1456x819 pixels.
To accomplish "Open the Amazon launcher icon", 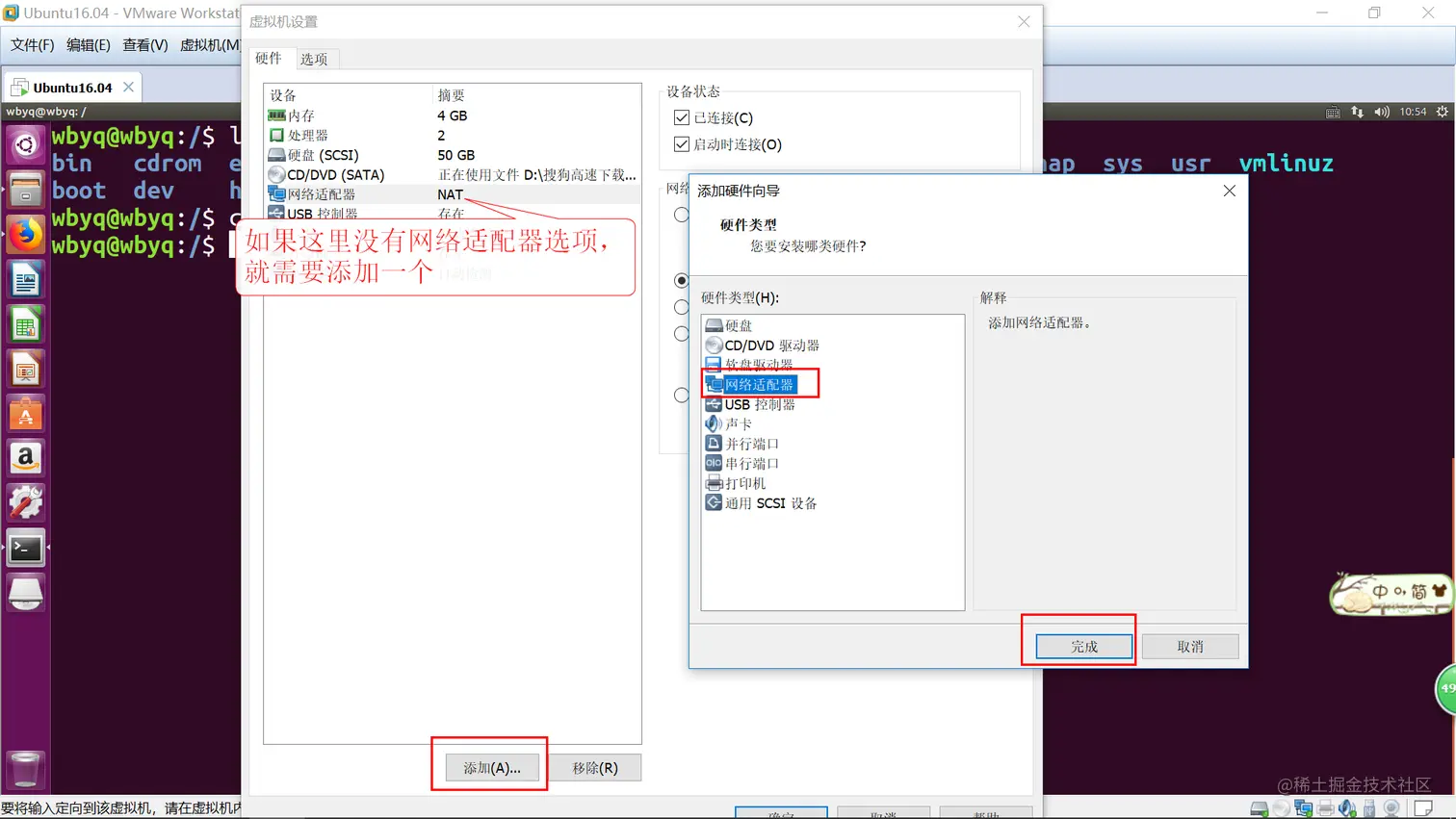I will 26,458.
